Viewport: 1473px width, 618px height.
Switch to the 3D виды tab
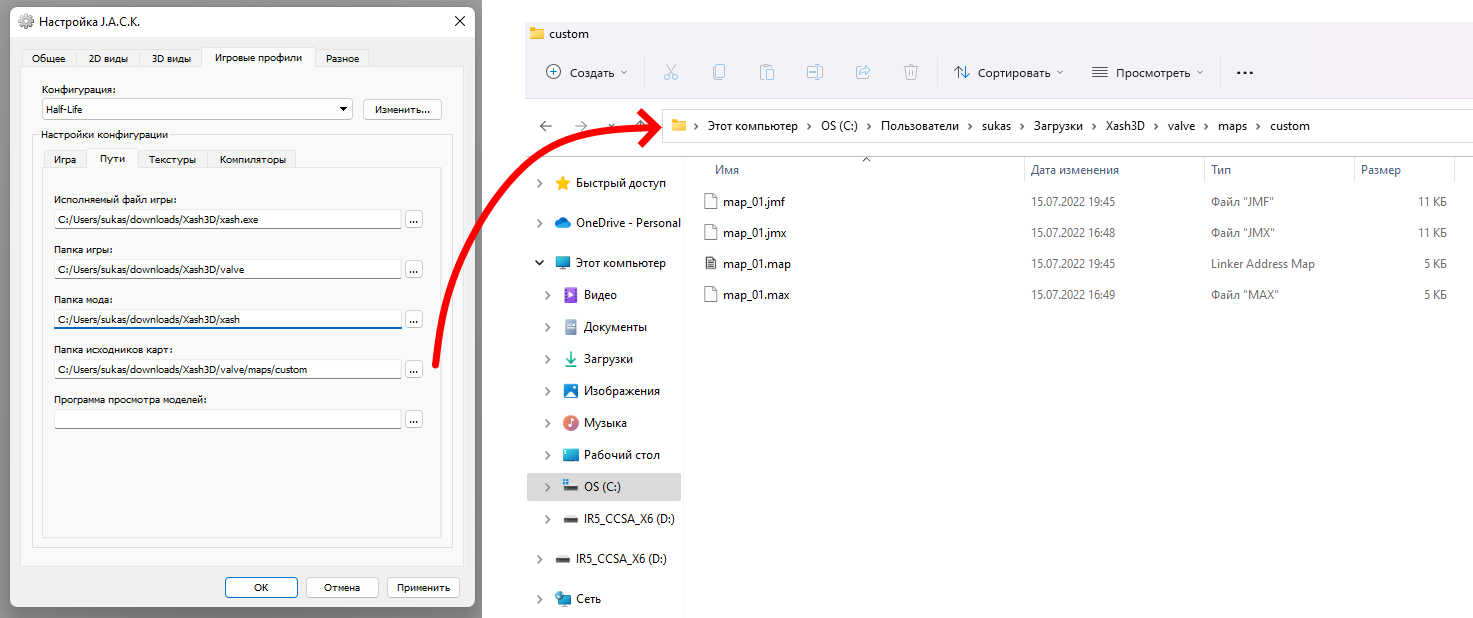pos(171,58)
